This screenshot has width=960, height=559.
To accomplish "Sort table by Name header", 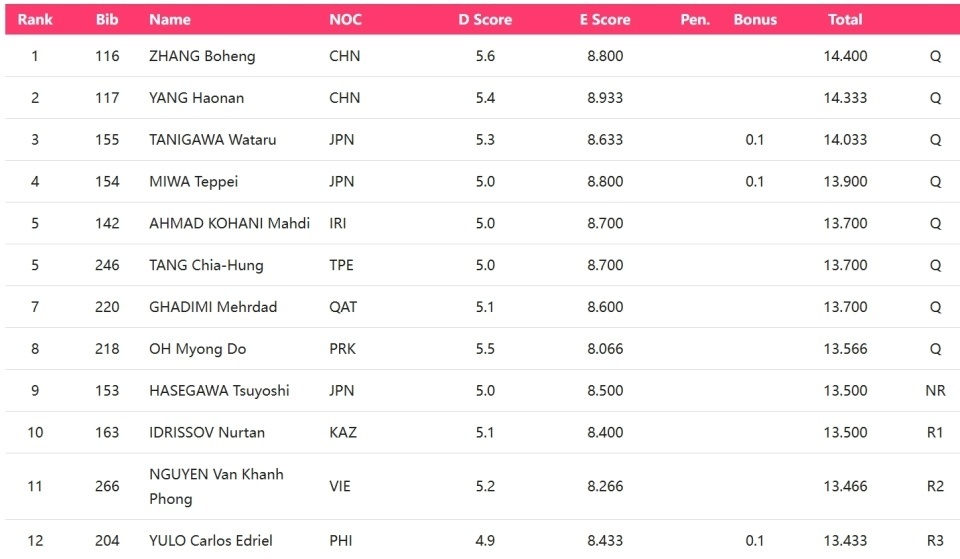I will (x=170, y=20).
